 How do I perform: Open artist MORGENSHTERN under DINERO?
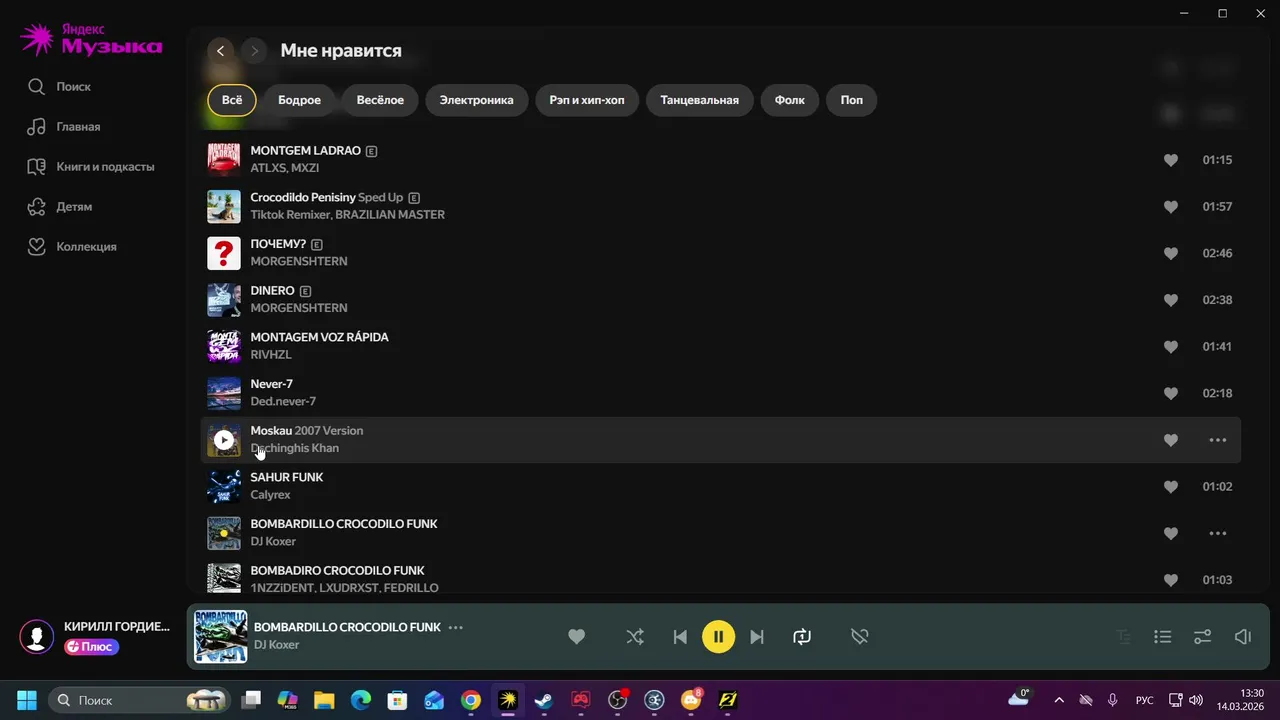(299, 308)
